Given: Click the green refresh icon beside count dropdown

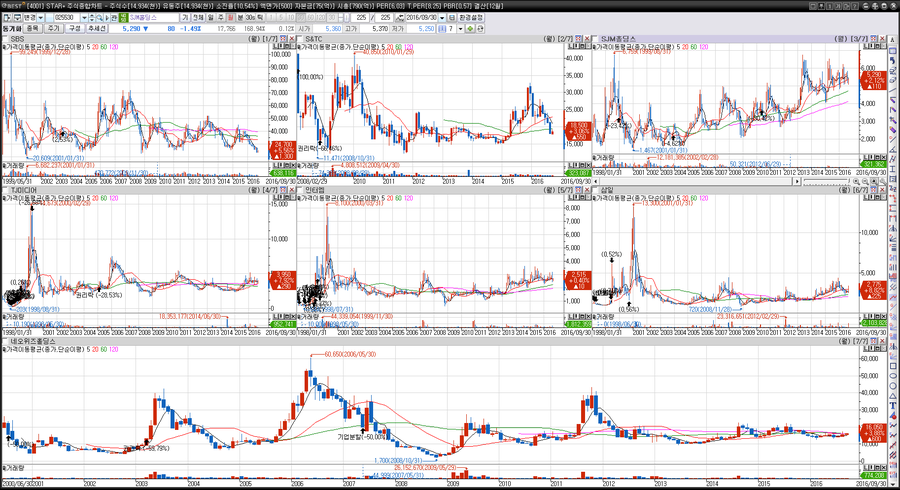Looking at the screenshot, I should point(470,28).
